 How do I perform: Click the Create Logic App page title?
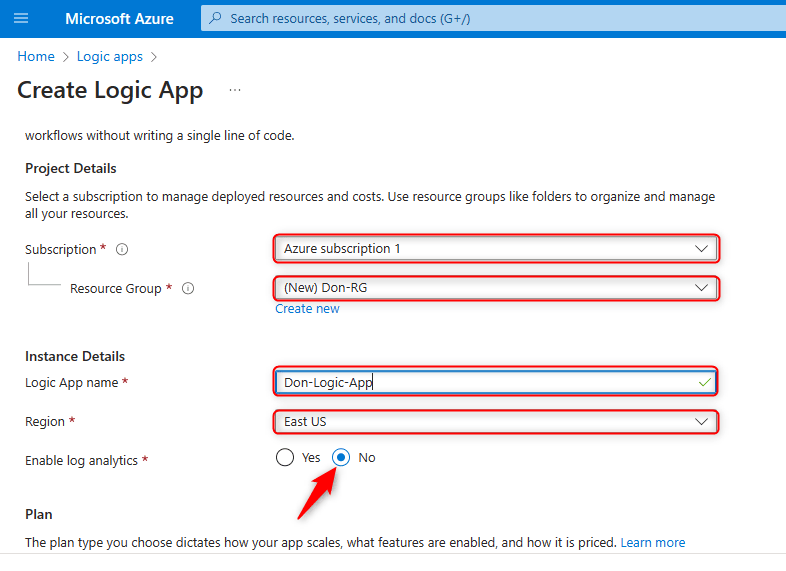(x=110, y=90)
